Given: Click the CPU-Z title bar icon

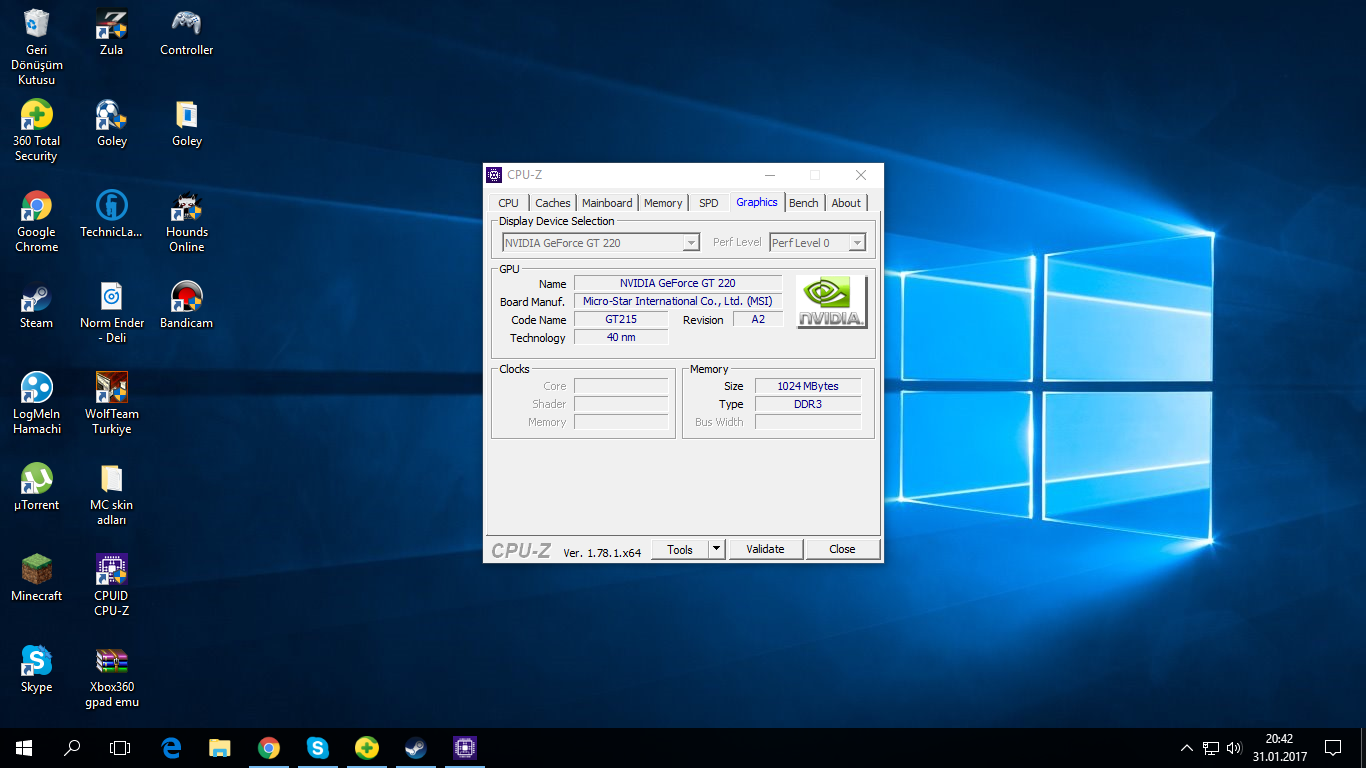Looking at the screenshot, I should pyautogui.click(x=494, y=175).
